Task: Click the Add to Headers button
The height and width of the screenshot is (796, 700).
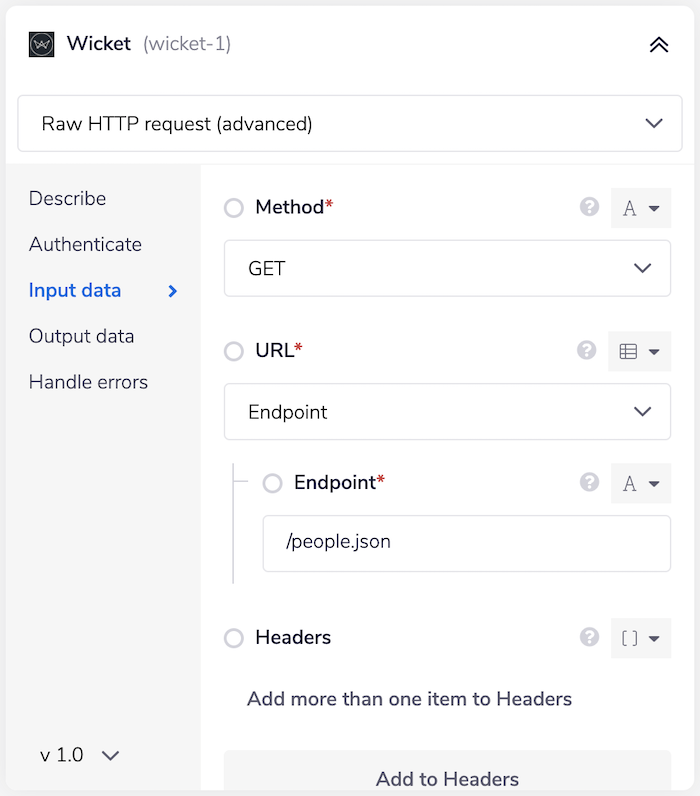Action: pyautogui.click(x=447, y=778)
